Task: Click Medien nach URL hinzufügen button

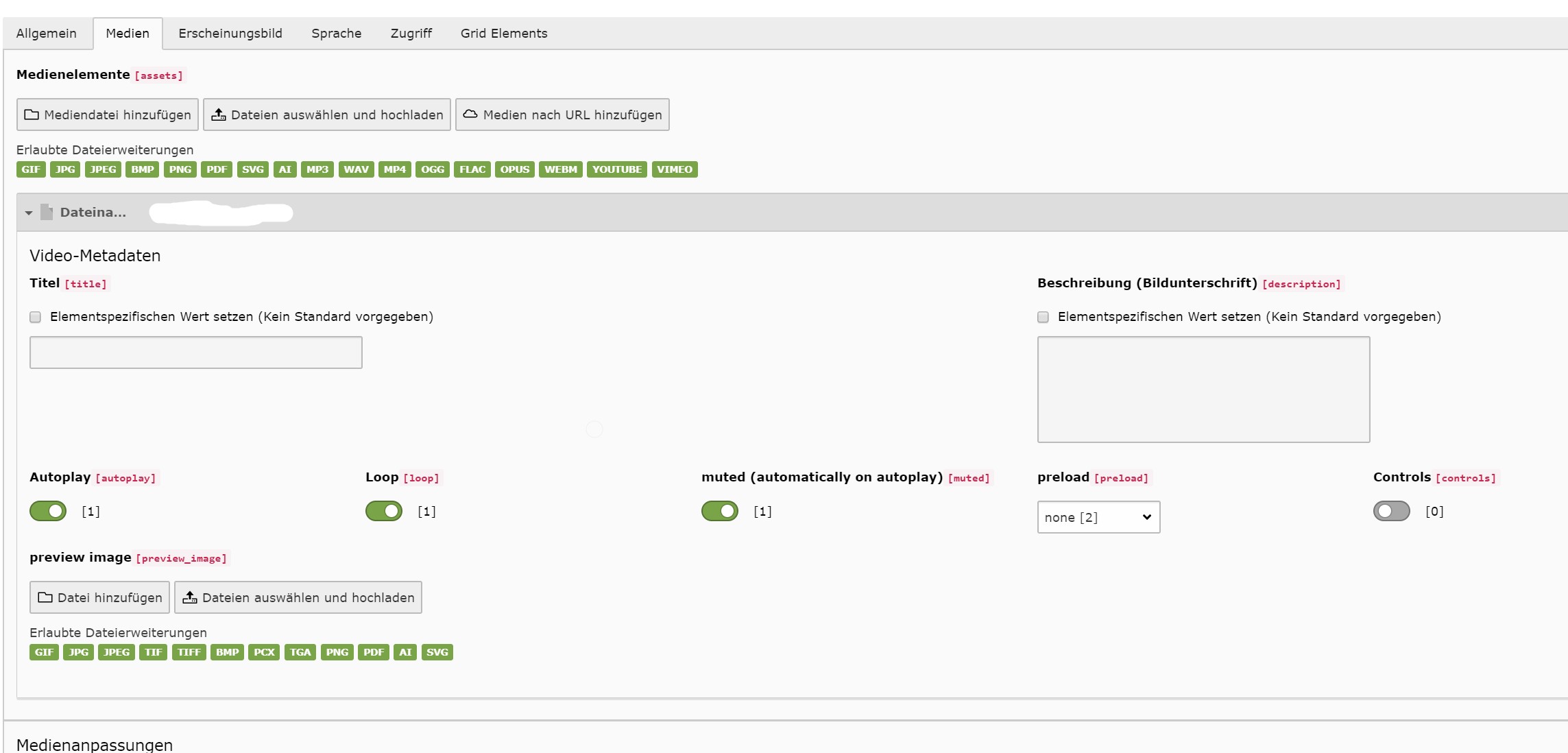Action: [x=562, y=115]
